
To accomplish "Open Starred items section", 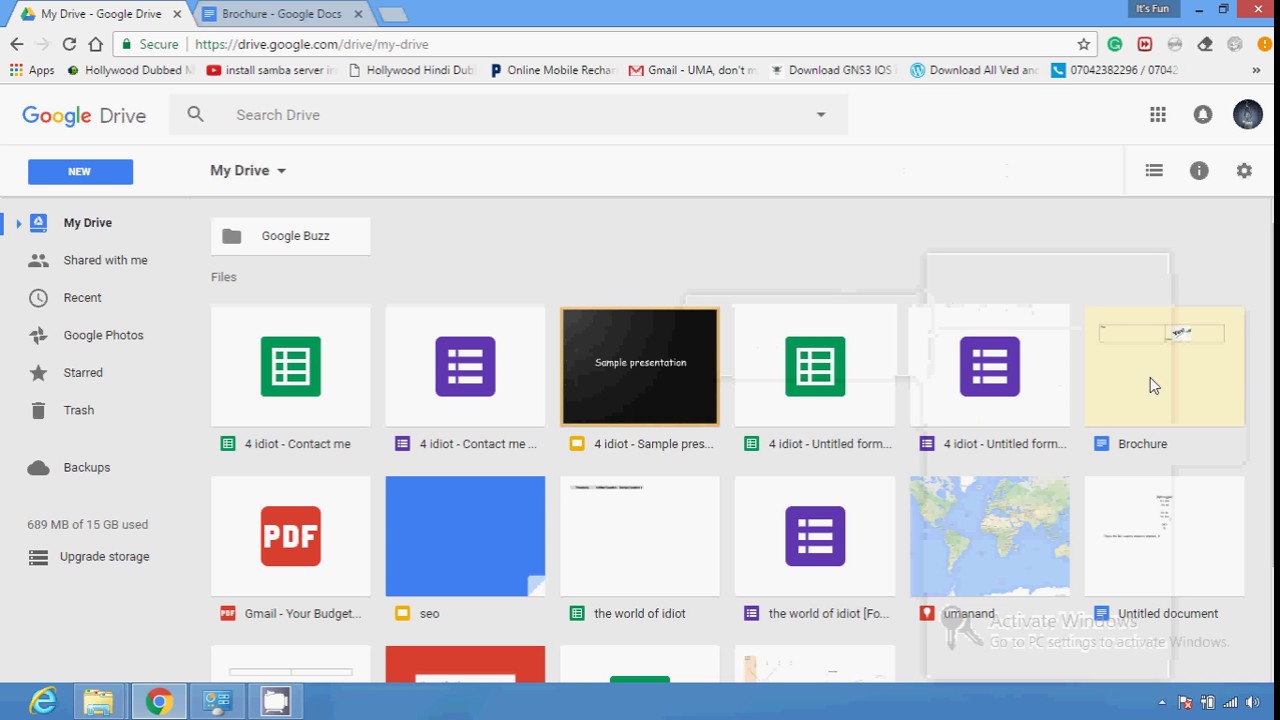I will [83, 373].
